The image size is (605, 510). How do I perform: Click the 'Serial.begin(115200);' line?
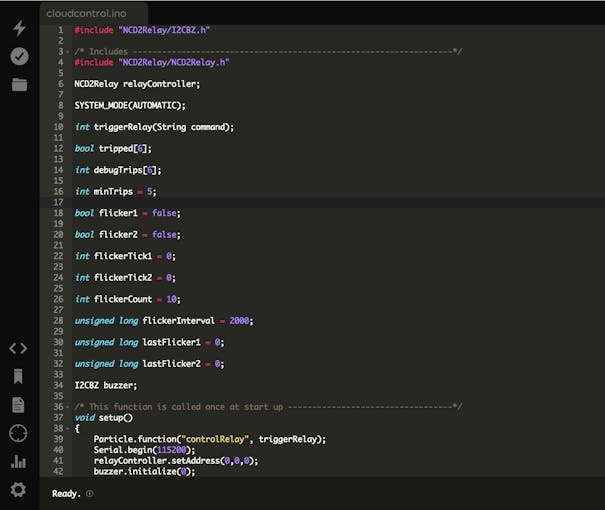pos(144,450)
